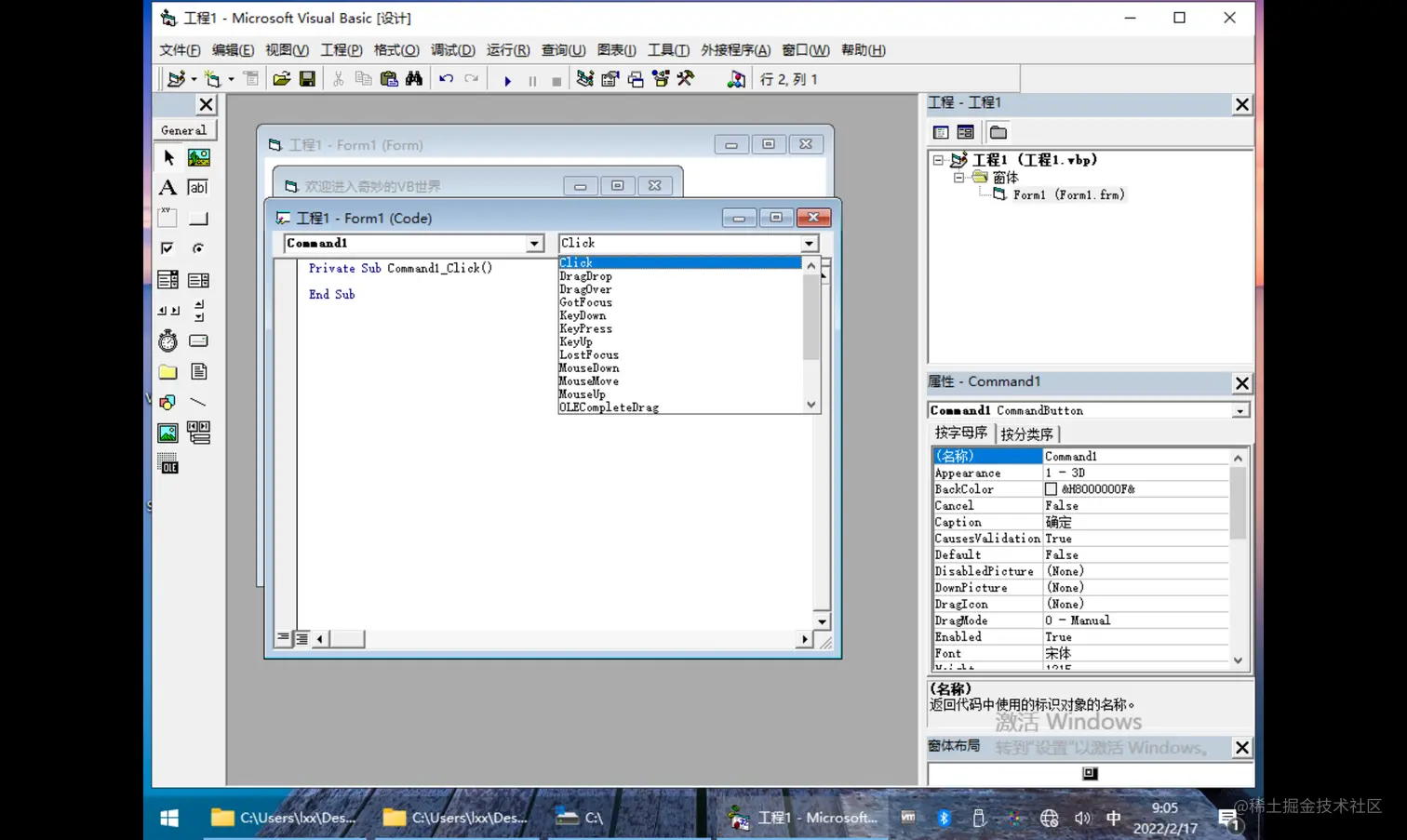The width and height of the screenshot is (1407, 840).
Task: Open the Click procedure dropdown arrow
Action: click(809, 244)
